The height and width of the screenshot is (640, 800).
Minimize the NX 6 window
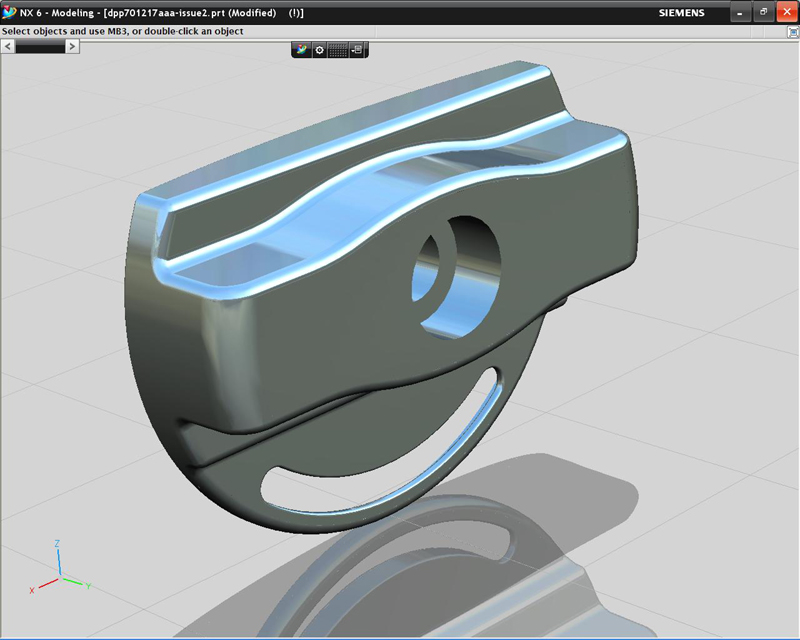click(x=740, y=13)
